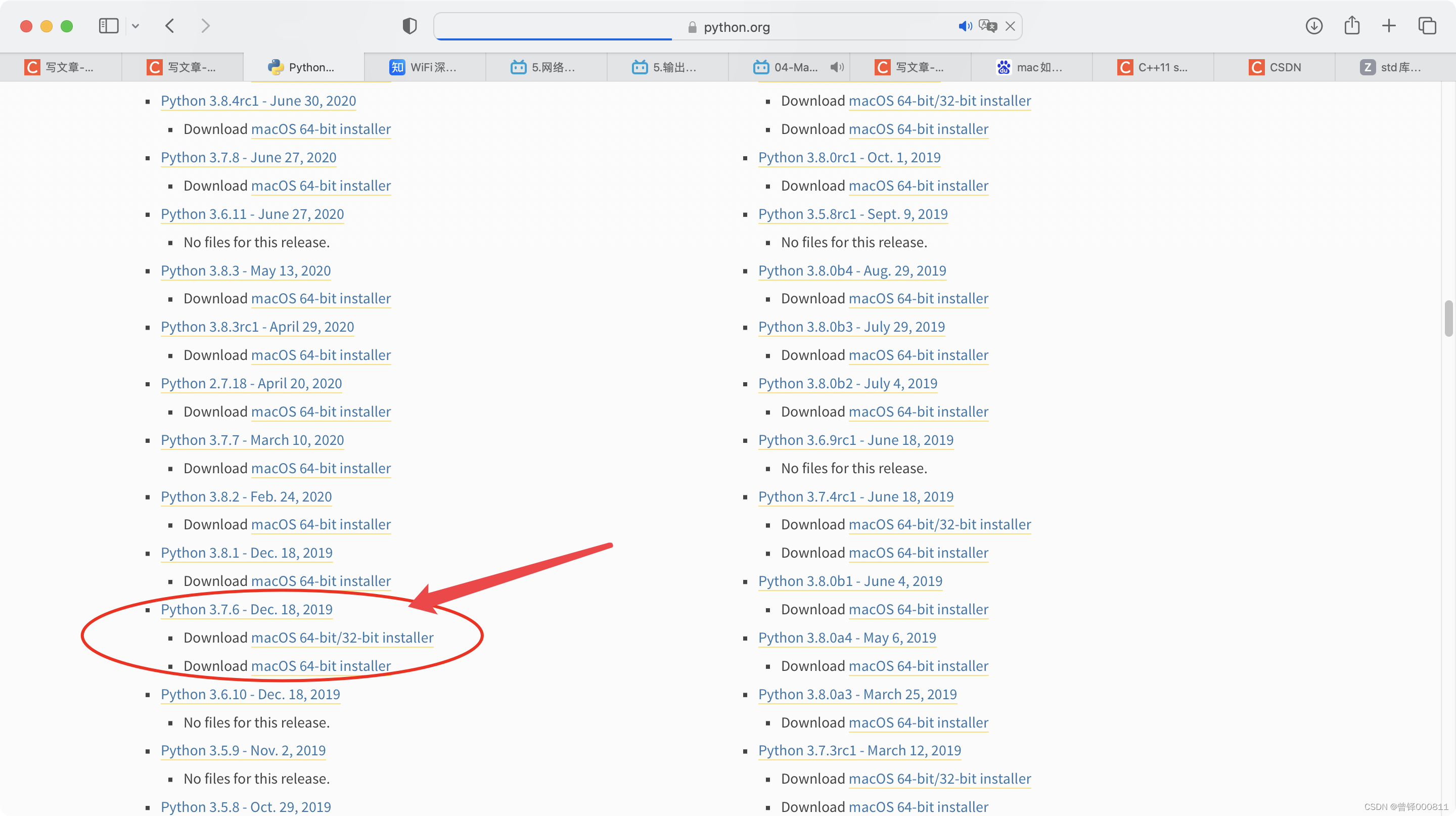The height and width of the screenshot is (816, 1456).
Task: Open Python 3.6.11 - June 27, 2020 release
Action: click(x=252, y=214)
